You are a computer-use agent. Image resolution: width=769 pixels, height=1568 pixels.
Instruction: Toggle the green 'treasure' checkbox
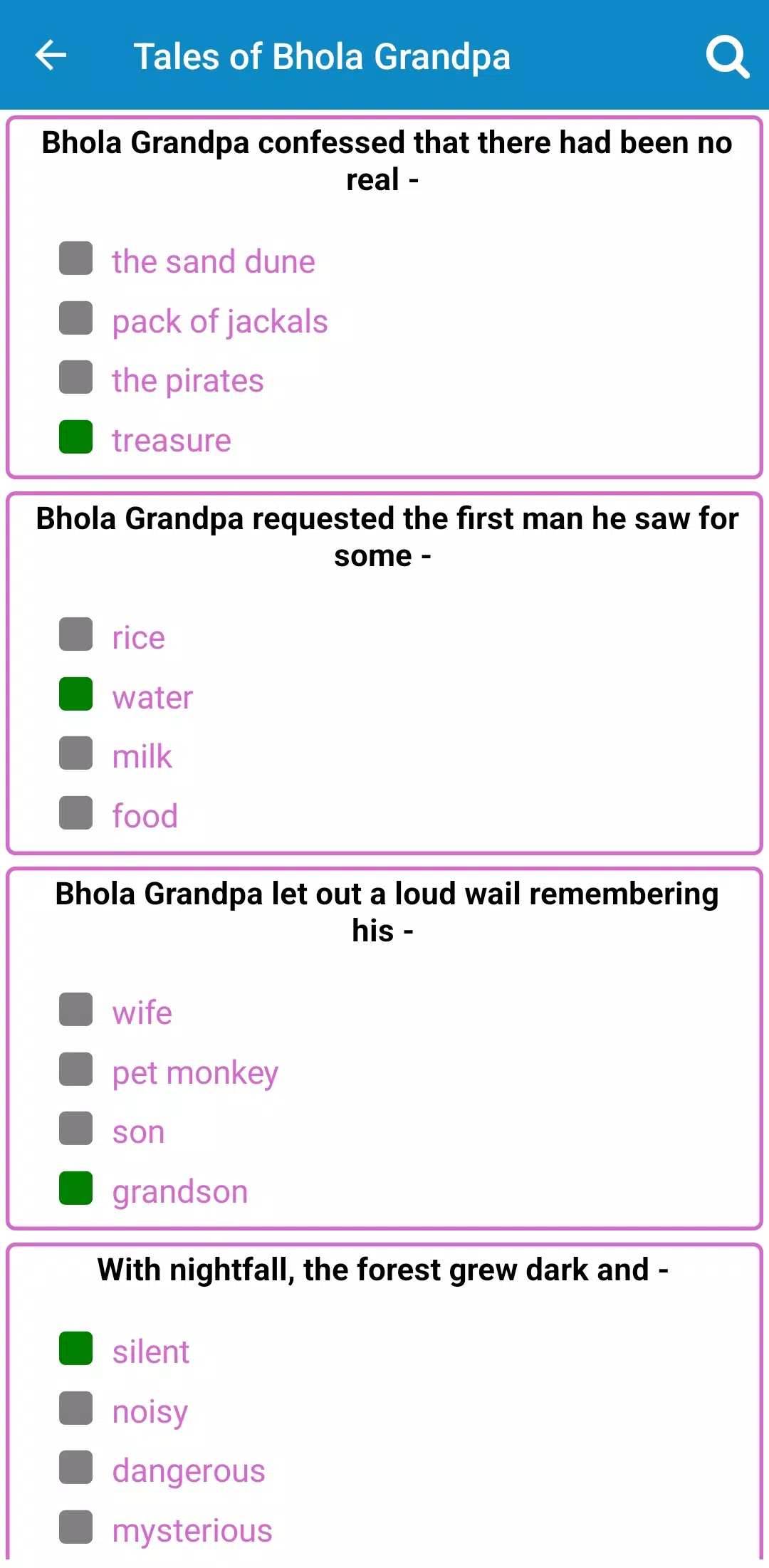point(76,437)
